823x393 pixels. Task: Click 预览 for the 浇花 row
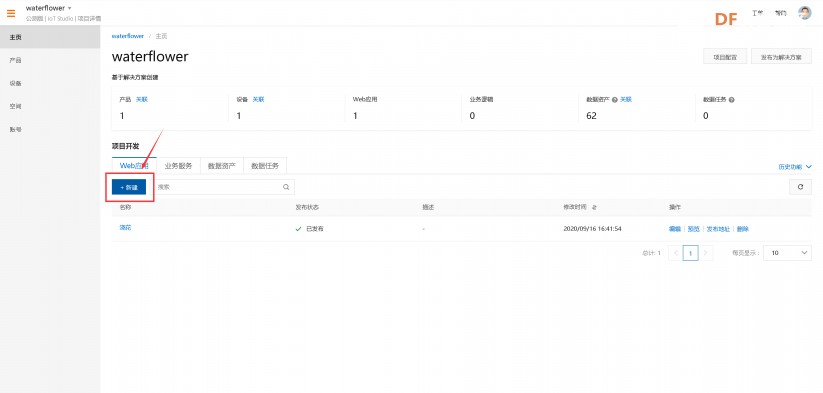point(693,229)
